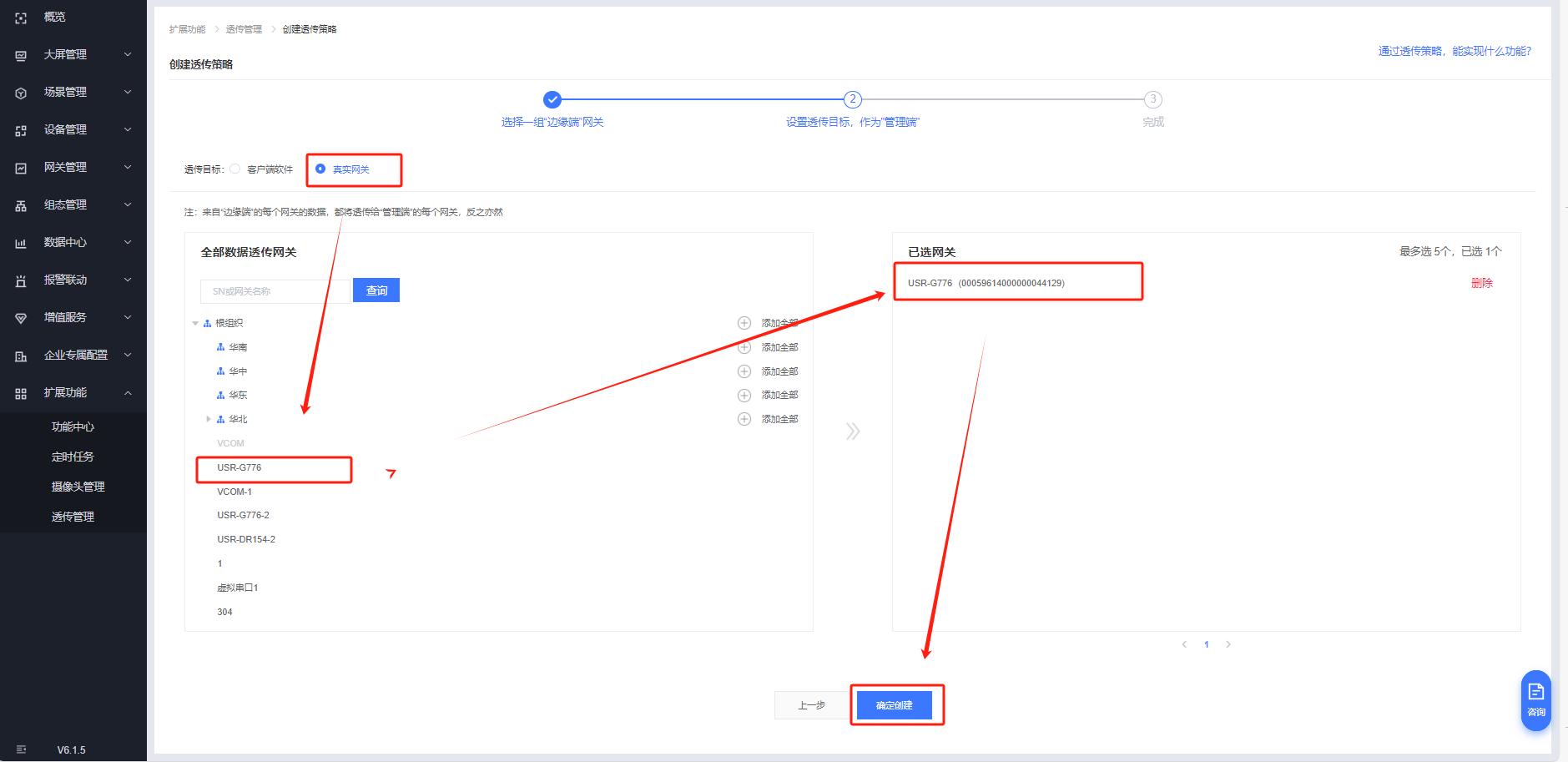This screenshot has width=1568, height=762.
Task: Delete the selected USR-G776 gateway via 删除
Action: tap(1482, 283)
